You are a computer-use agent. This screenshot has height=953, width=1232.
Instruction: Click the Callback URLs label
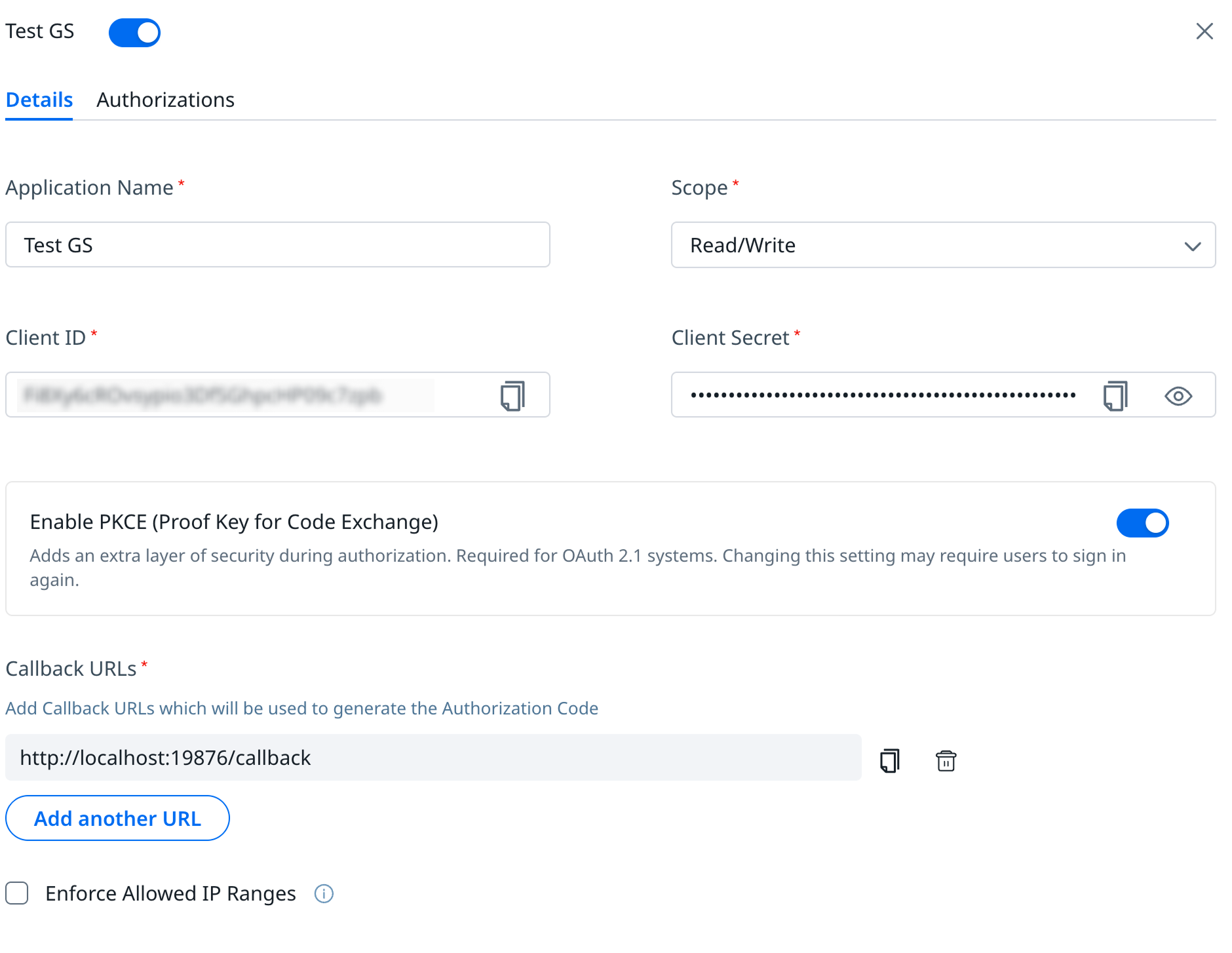click(x=71, y=669)
